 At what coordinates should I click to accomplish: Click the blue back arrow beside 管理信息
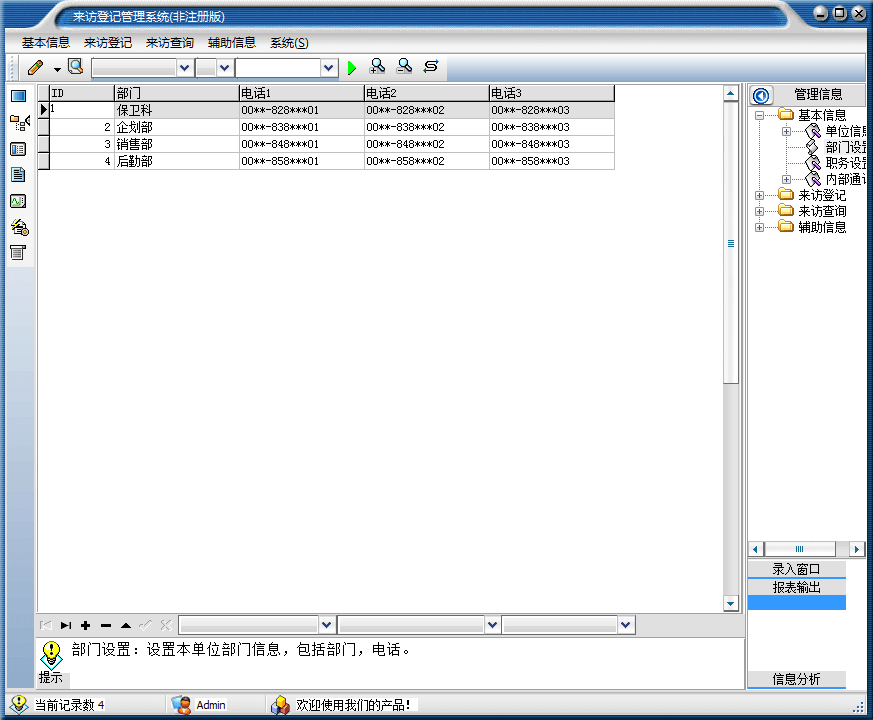click(761, 95)
